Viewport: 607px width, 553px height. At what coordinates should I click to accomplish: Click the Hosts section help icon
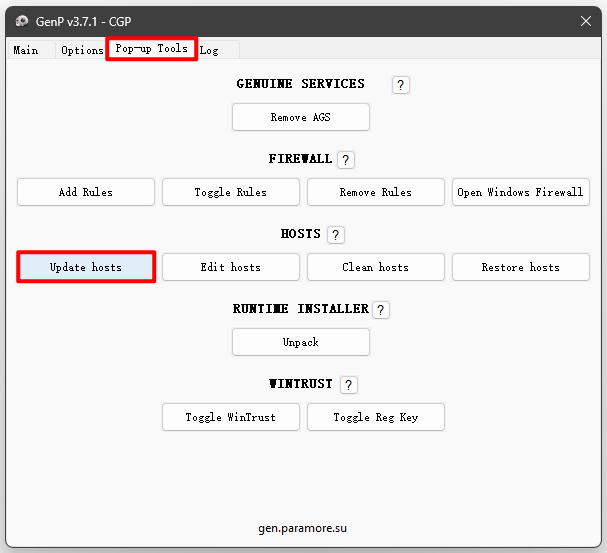(336, 235)
